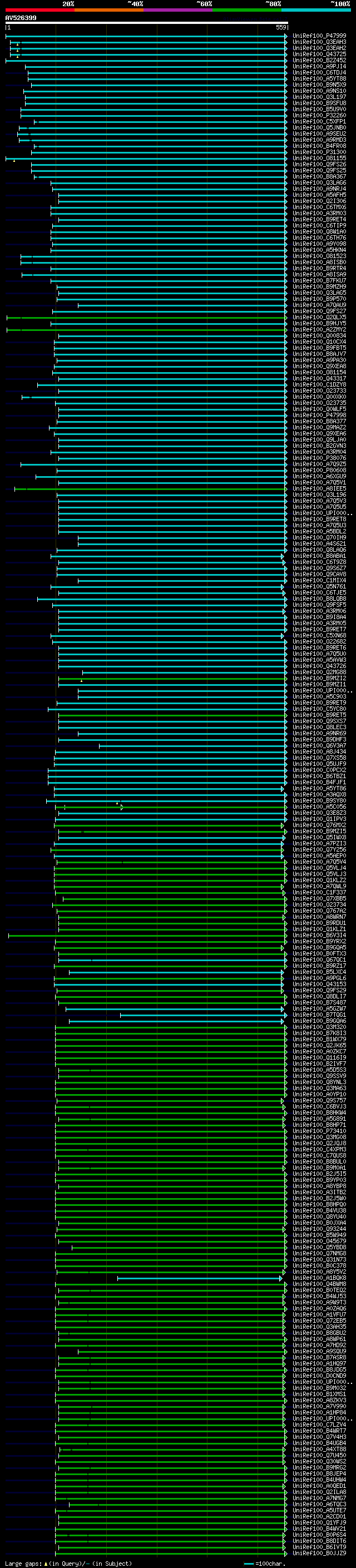Click the orange ~40% identity legend segment
Image resolution: width=356 pixels, height=1568 pixels.
tap(109, 10)
